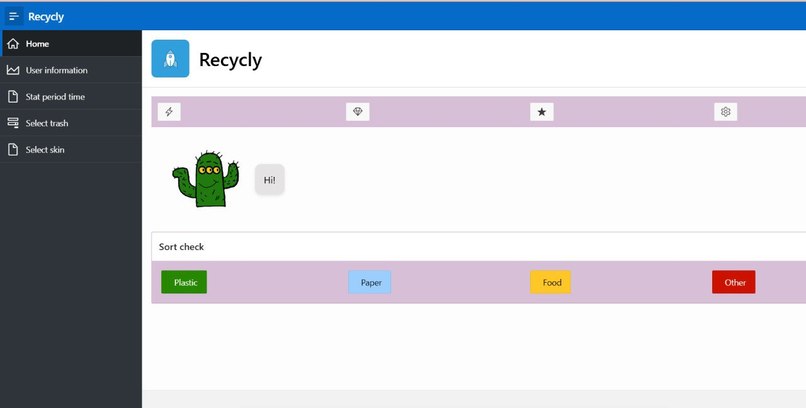
Task: Click the large Recycly page title
Action: 230,60
